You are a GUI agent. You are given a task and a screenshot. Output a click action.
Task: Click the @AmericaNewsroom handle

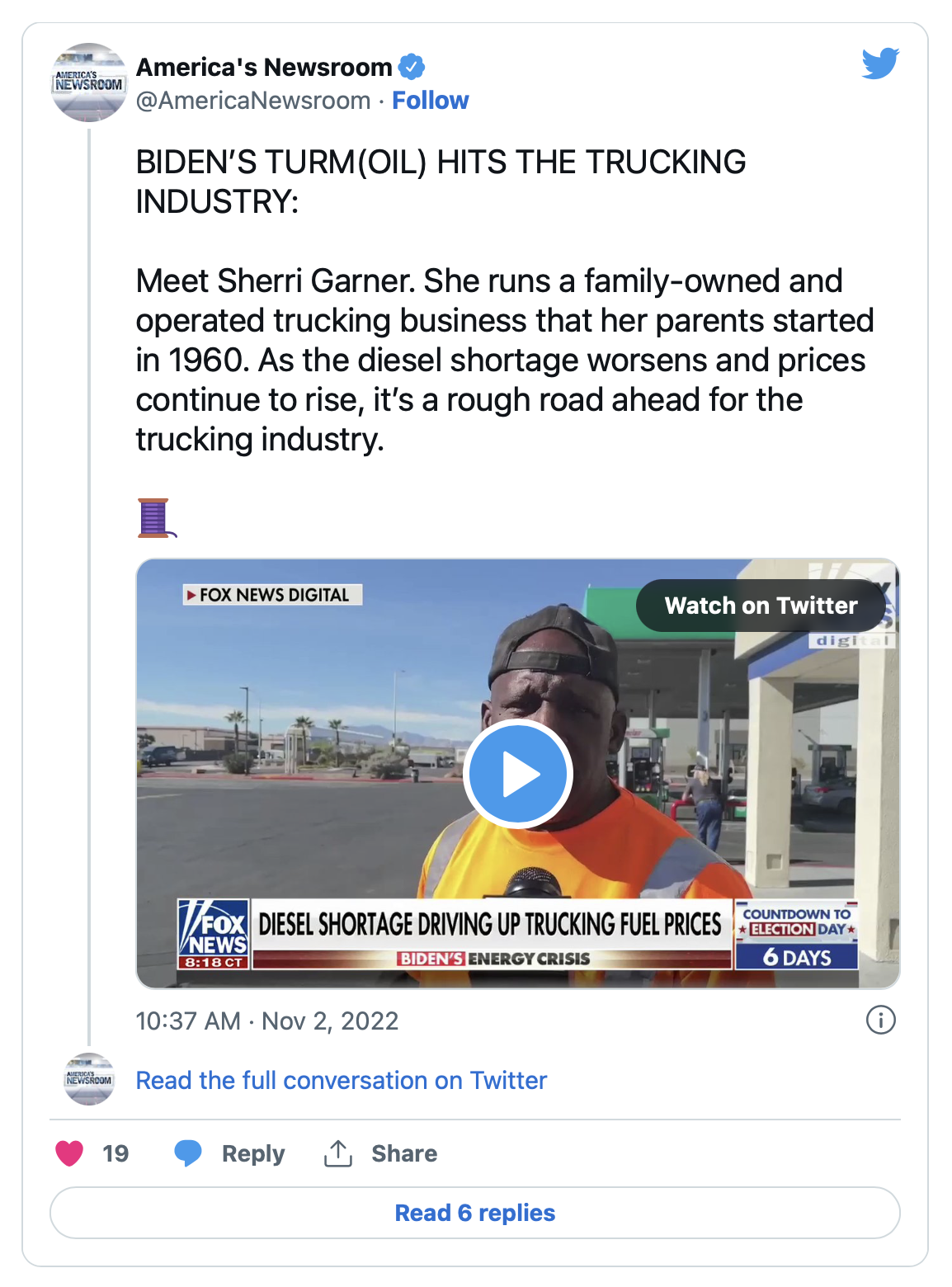(253, 101)
